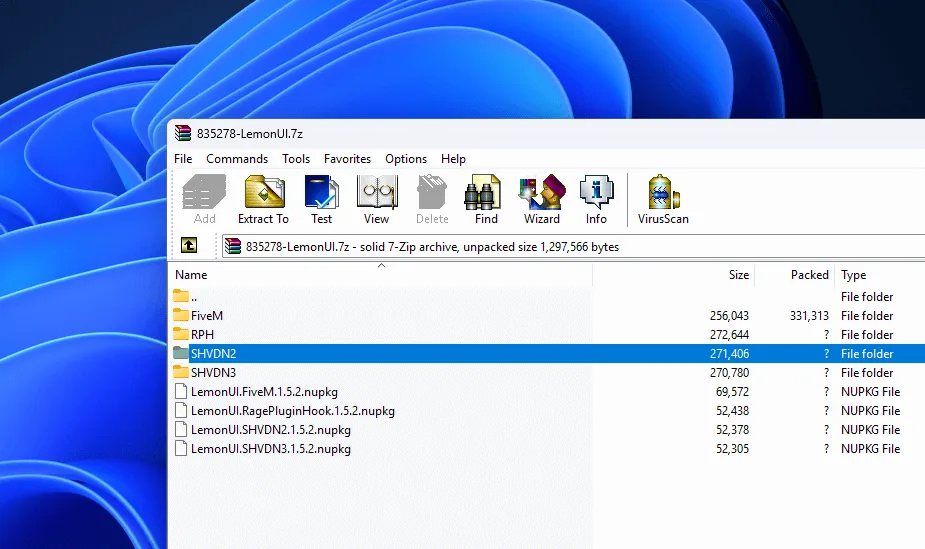The image size is (925, 549).
Task: Click file icon of LemonUI.SHVDN3.1.5.2.nupkg
Action: [181, 448]
